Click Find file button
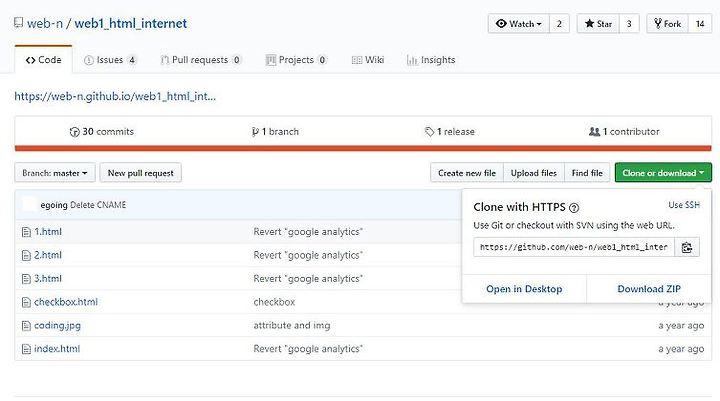Viewport: 720px width, 401px height. 587,173
